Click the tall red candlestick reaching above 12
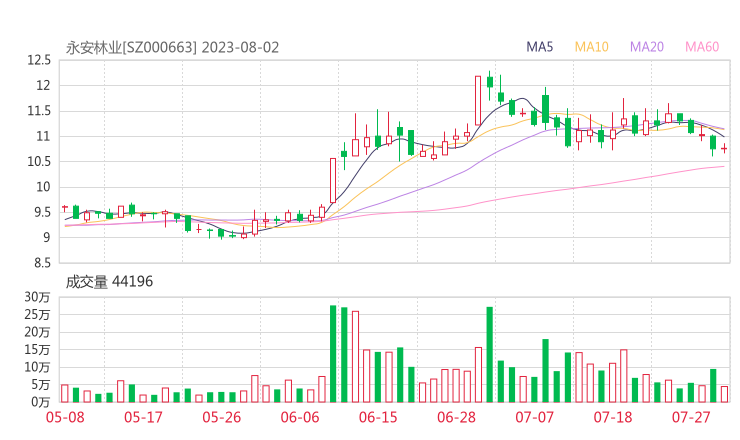Viewport: 740px width, 440px height. point(478,100)
